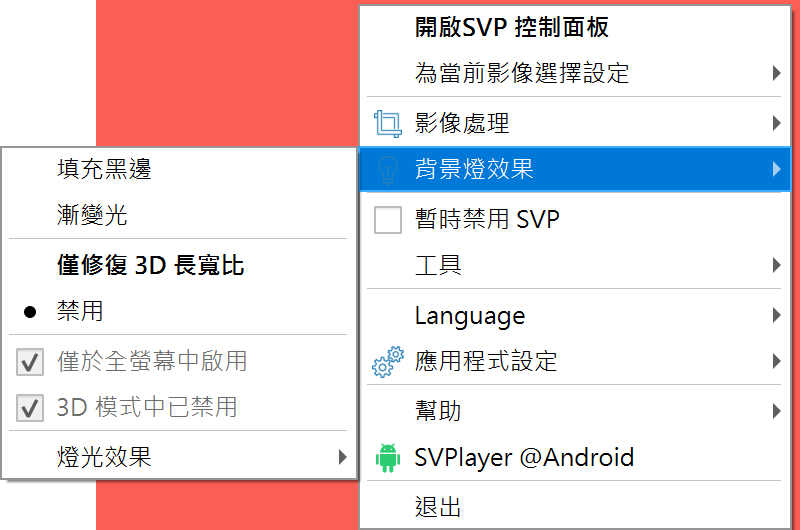Uncheck the 3D 模式中已禁用 checkbox

pos(30,408)
